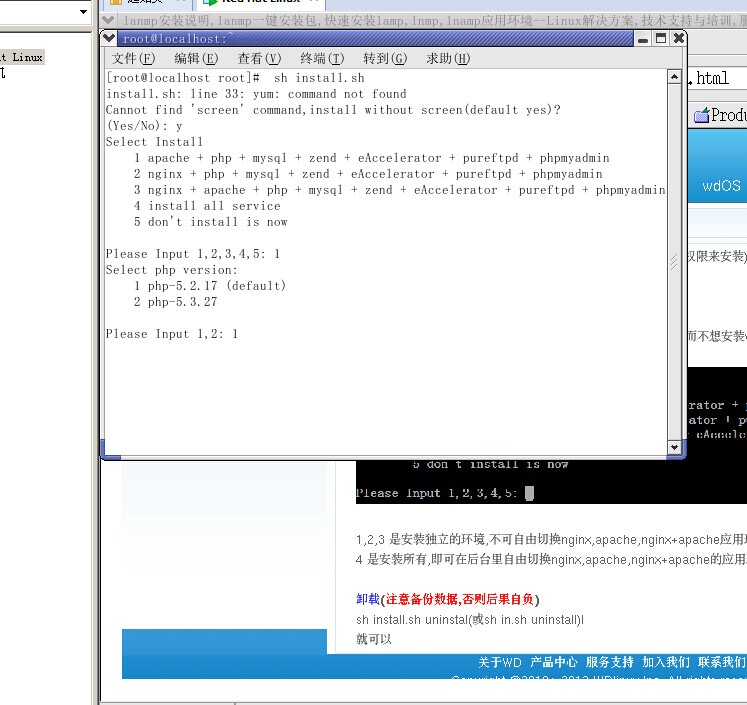The image size is (747, 705).
Task: Click the blue 卸载 heading link
Action: click(x=368, y=599)
